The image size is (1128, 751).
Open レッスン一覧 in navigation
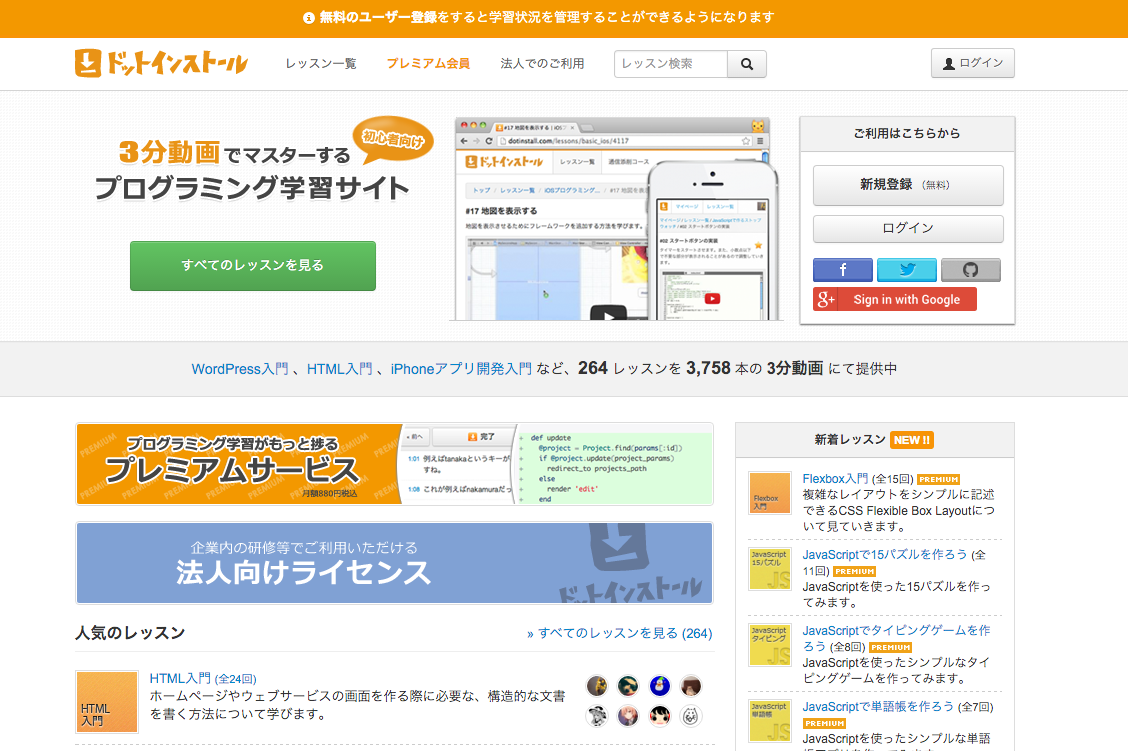tap(321, 63)
